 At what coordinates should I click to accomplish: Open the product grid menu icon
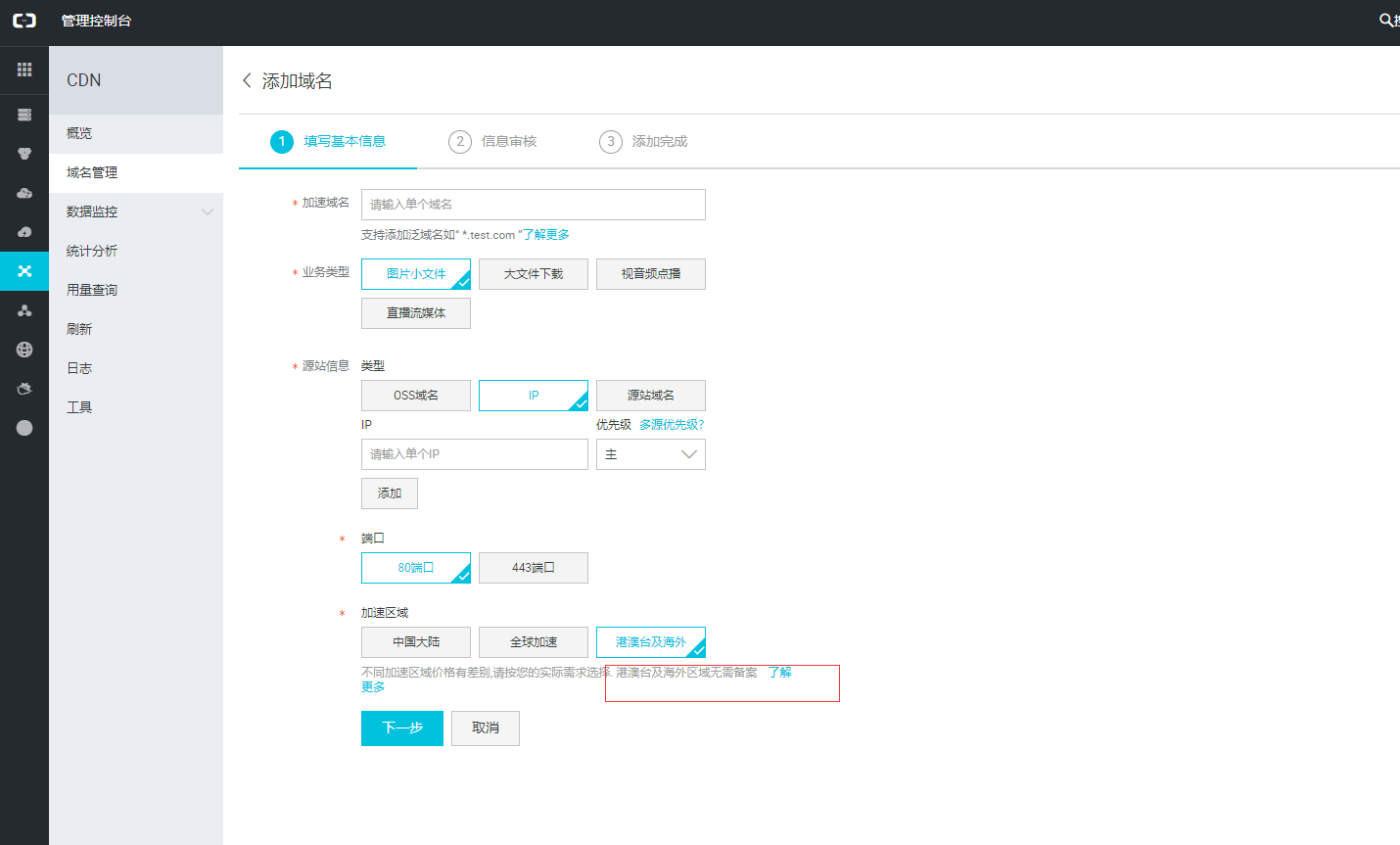tap(24, 70)
